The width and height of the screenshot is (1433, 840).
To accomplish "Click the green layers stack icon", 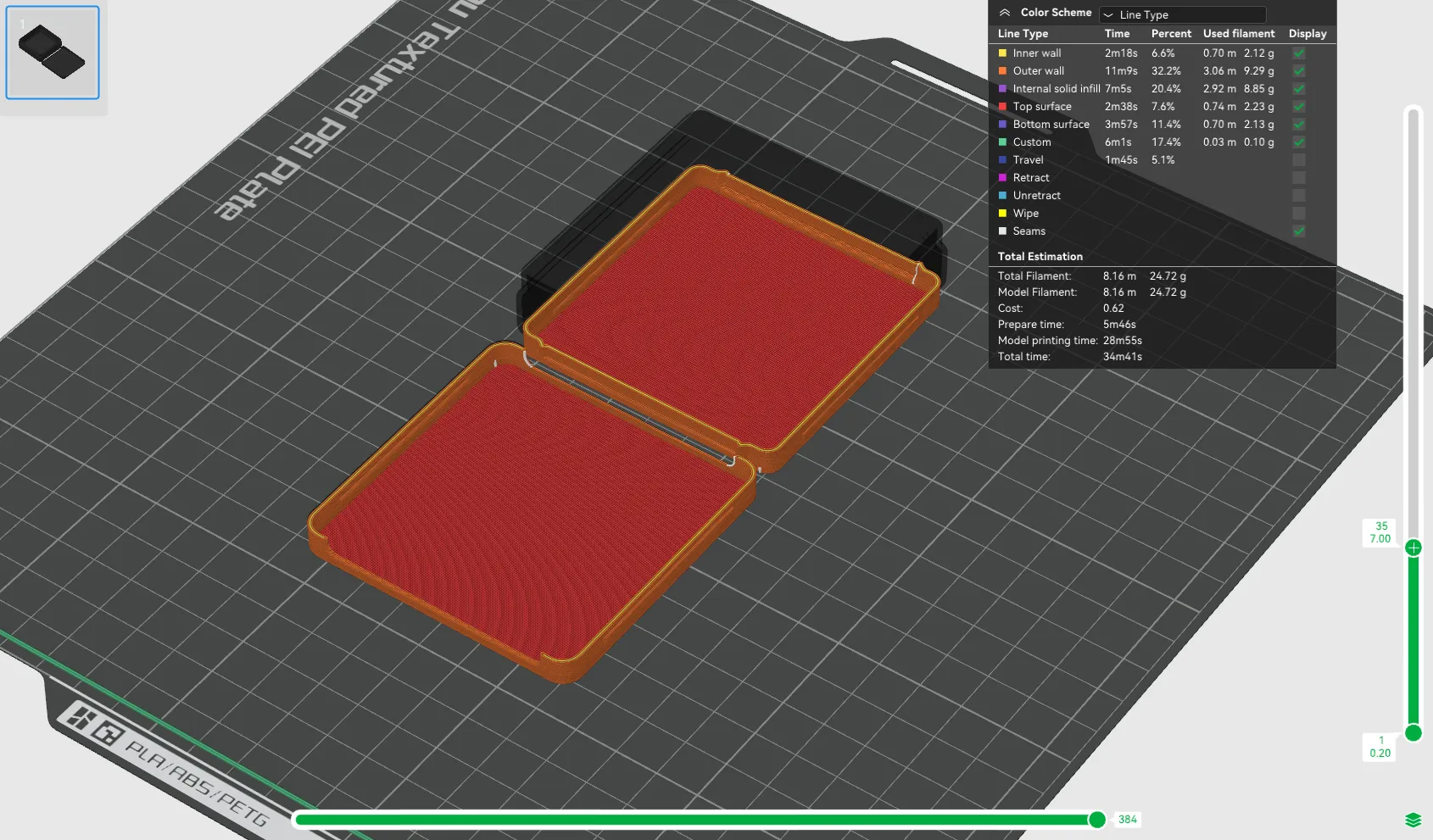I will (x=1413, y=820).
